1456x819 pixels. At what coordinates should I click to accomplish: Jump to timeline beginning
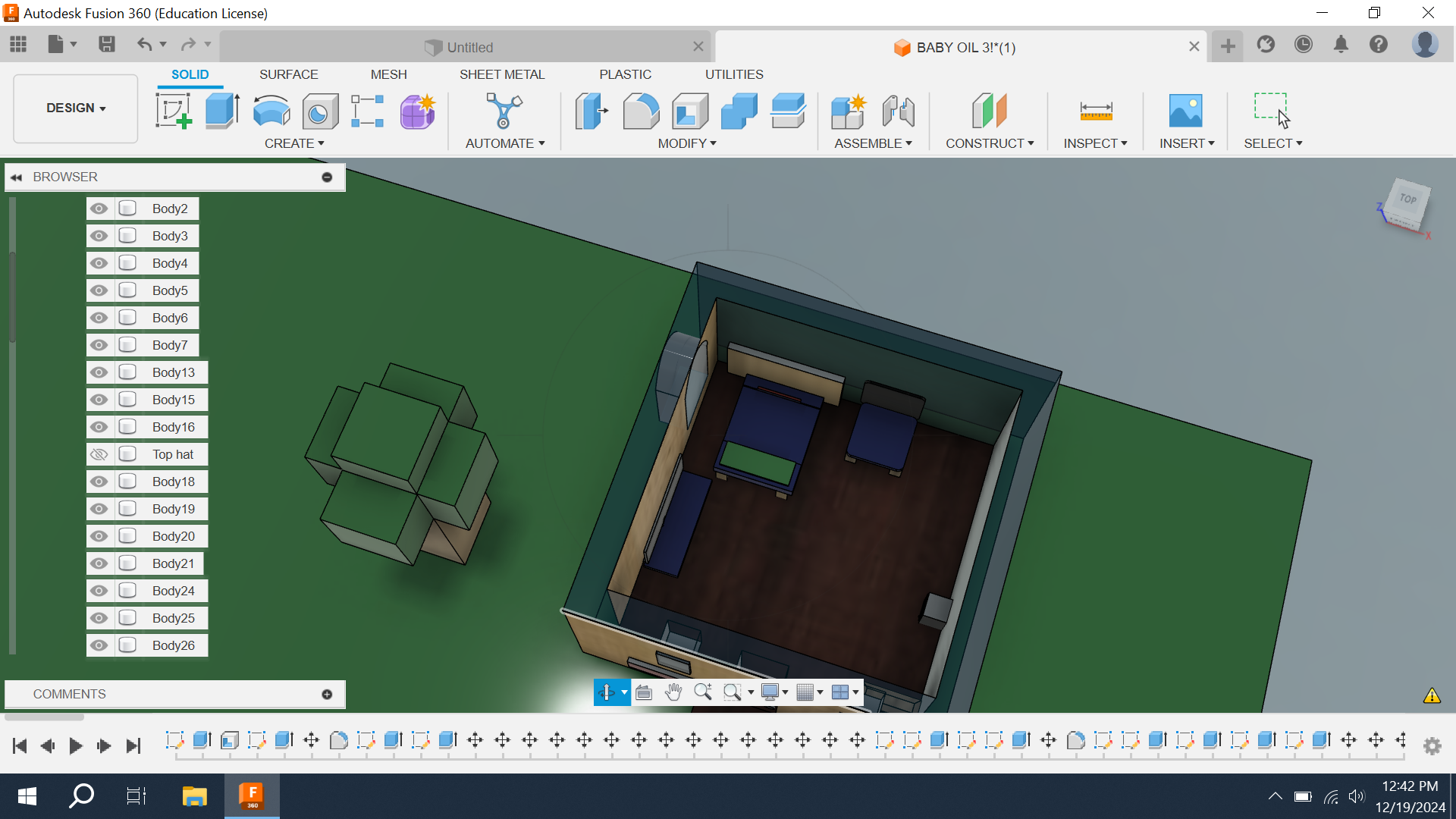click(20, 746)
